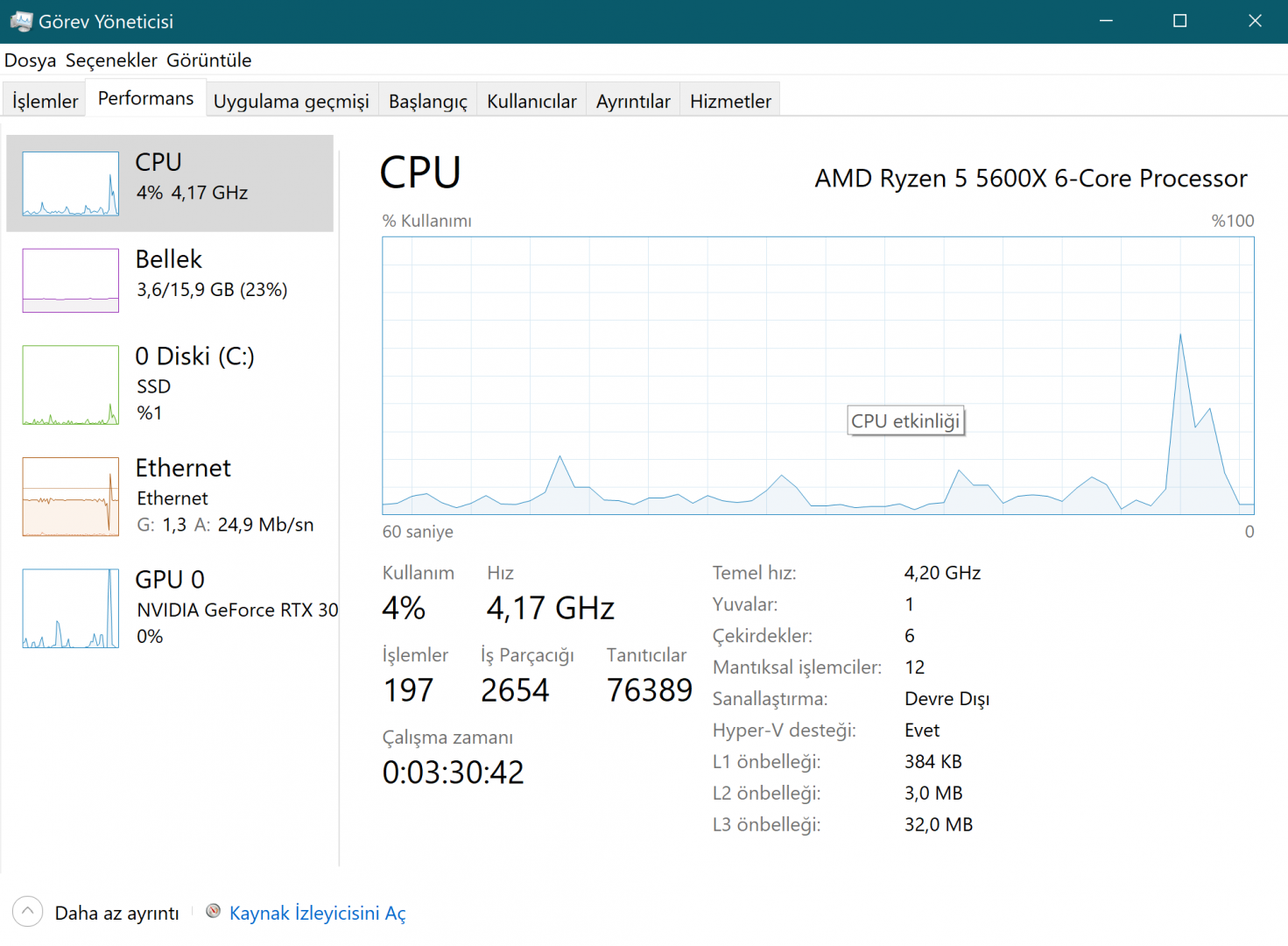
Task: Maximize the Görev Yöneticisi window
Action: click(1179, 21)
